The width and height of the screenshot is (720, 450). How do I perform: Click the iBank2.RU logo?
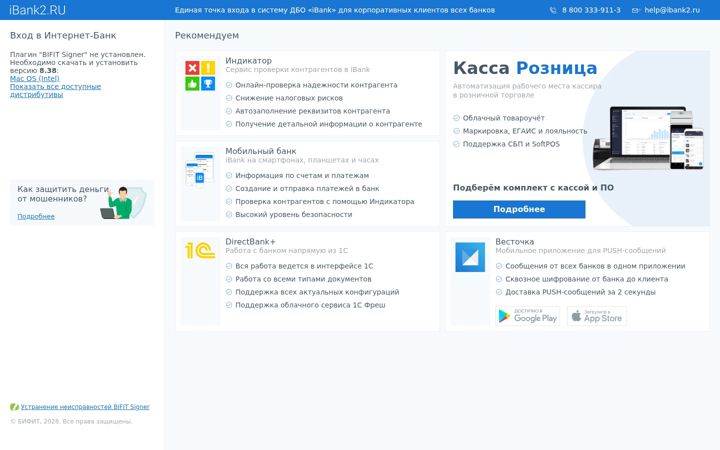pyautogui.click(x=37, y=10)
